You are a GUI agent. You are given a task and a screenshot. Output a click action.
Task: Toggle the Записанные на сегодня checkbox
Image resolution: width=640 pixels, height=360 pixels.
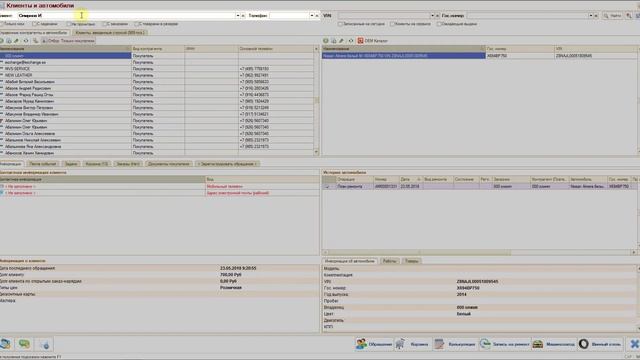point(340,24)
